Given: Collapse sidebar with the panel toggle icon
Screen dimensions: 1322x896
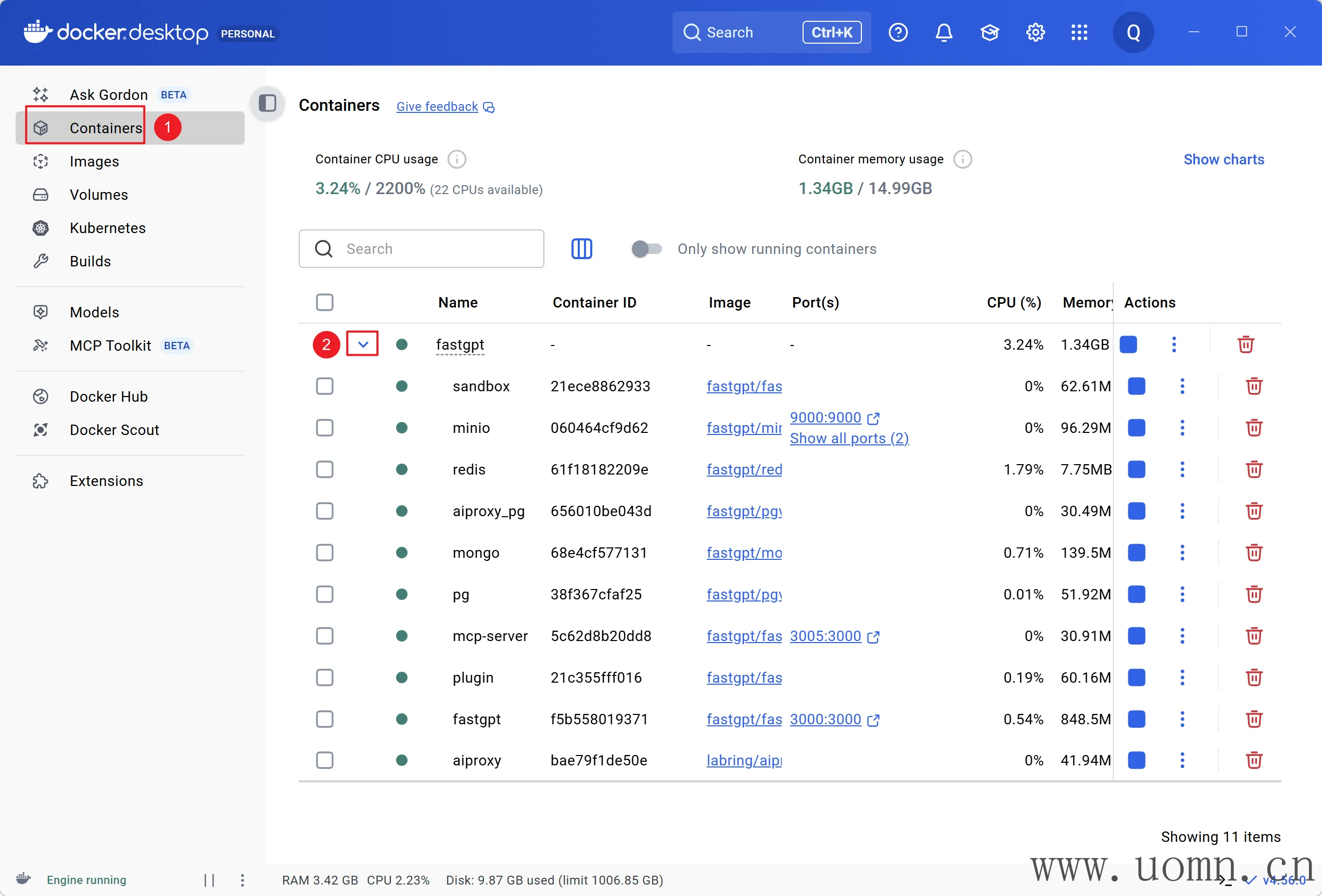Looking at the screenshot, I should pos(268,104).
